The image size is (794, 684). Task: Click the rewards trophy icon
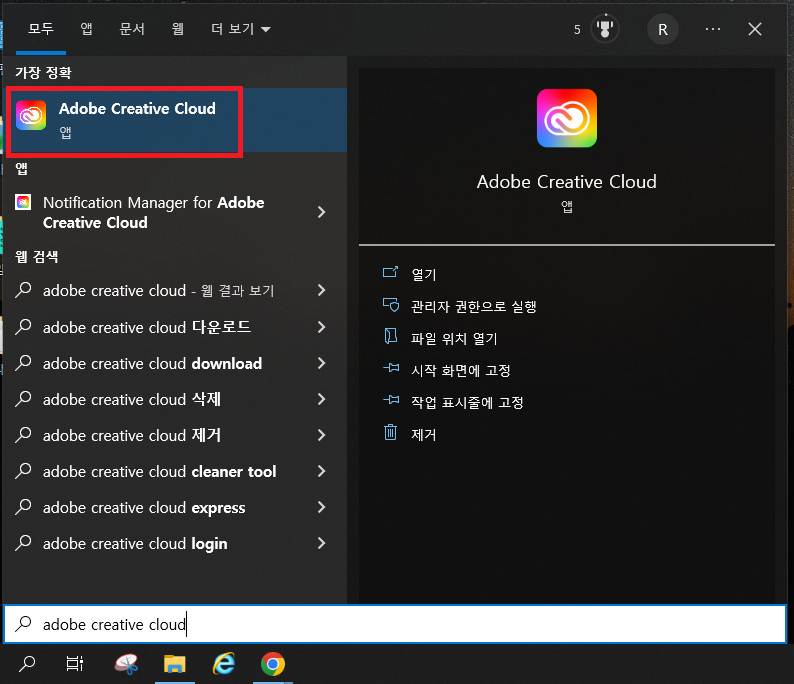(605, 29)
